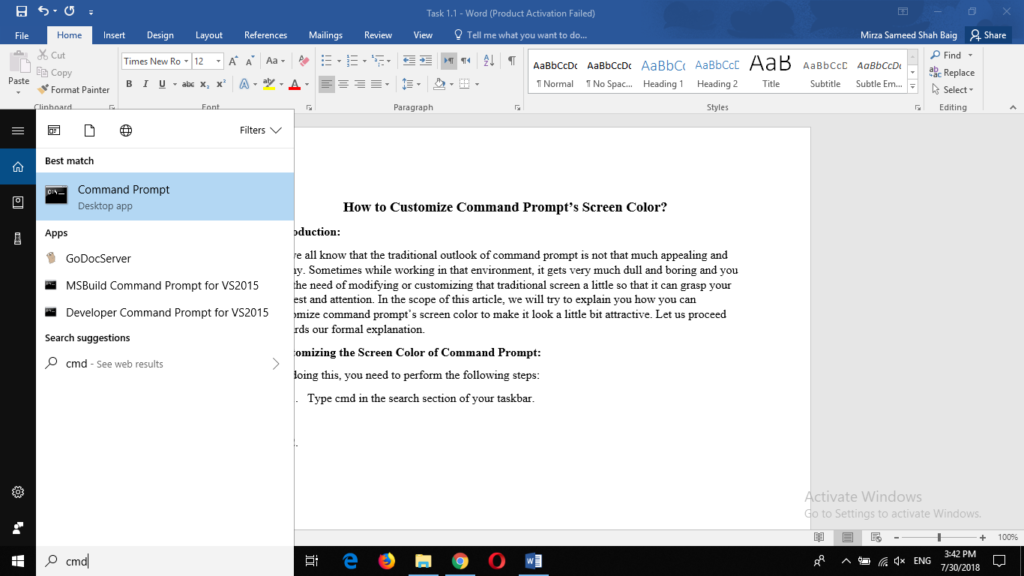Screen dimensions: 1024x576
Task: Toggle Subscript formatting
Action: 204,84
